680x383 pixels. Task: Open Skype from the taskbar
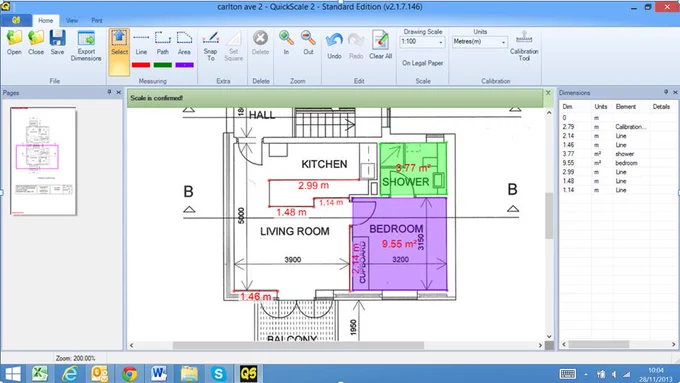tap(218, 373)
